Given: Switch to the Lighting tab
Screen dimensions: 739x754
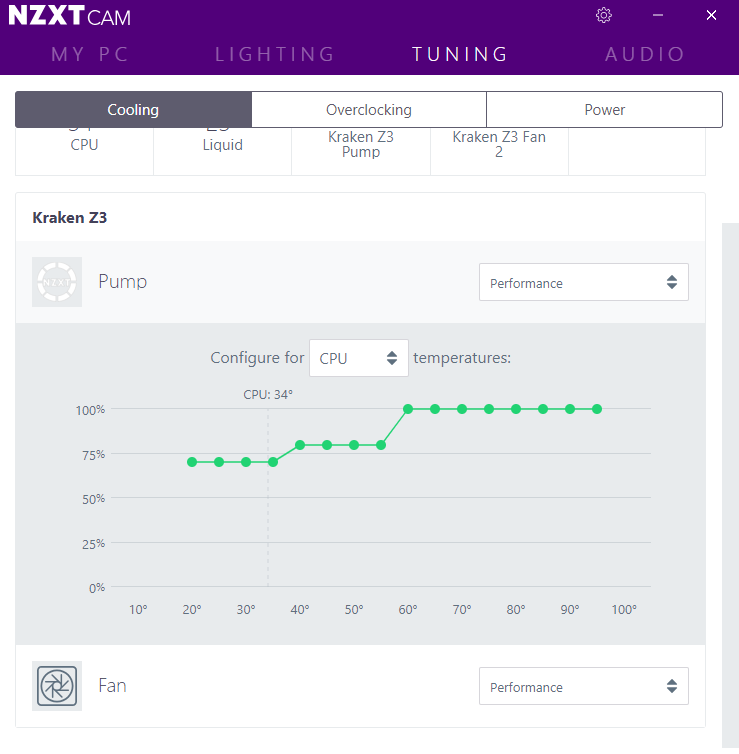Looking at the screenshot, I should pos(275,54).
